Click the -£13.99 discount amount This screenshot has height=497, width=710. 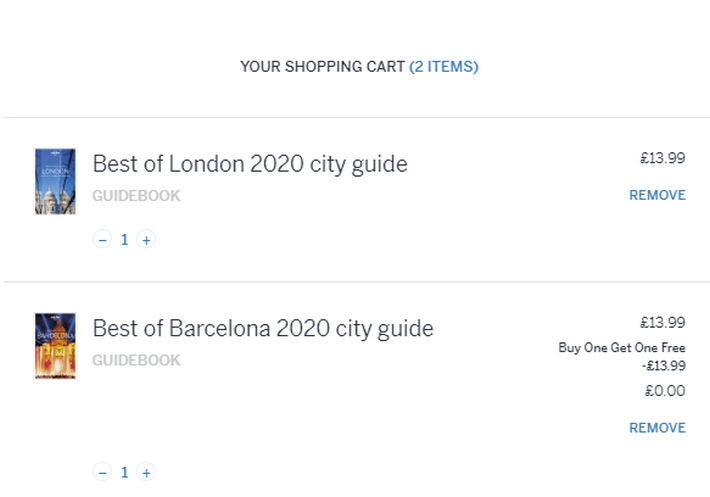pos(663,366)
